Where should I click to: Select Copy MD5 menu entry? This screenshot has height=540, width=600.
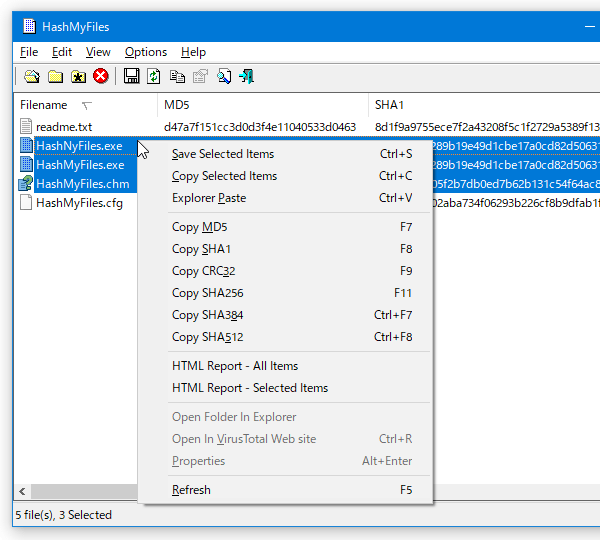click(x=285, y=227)
